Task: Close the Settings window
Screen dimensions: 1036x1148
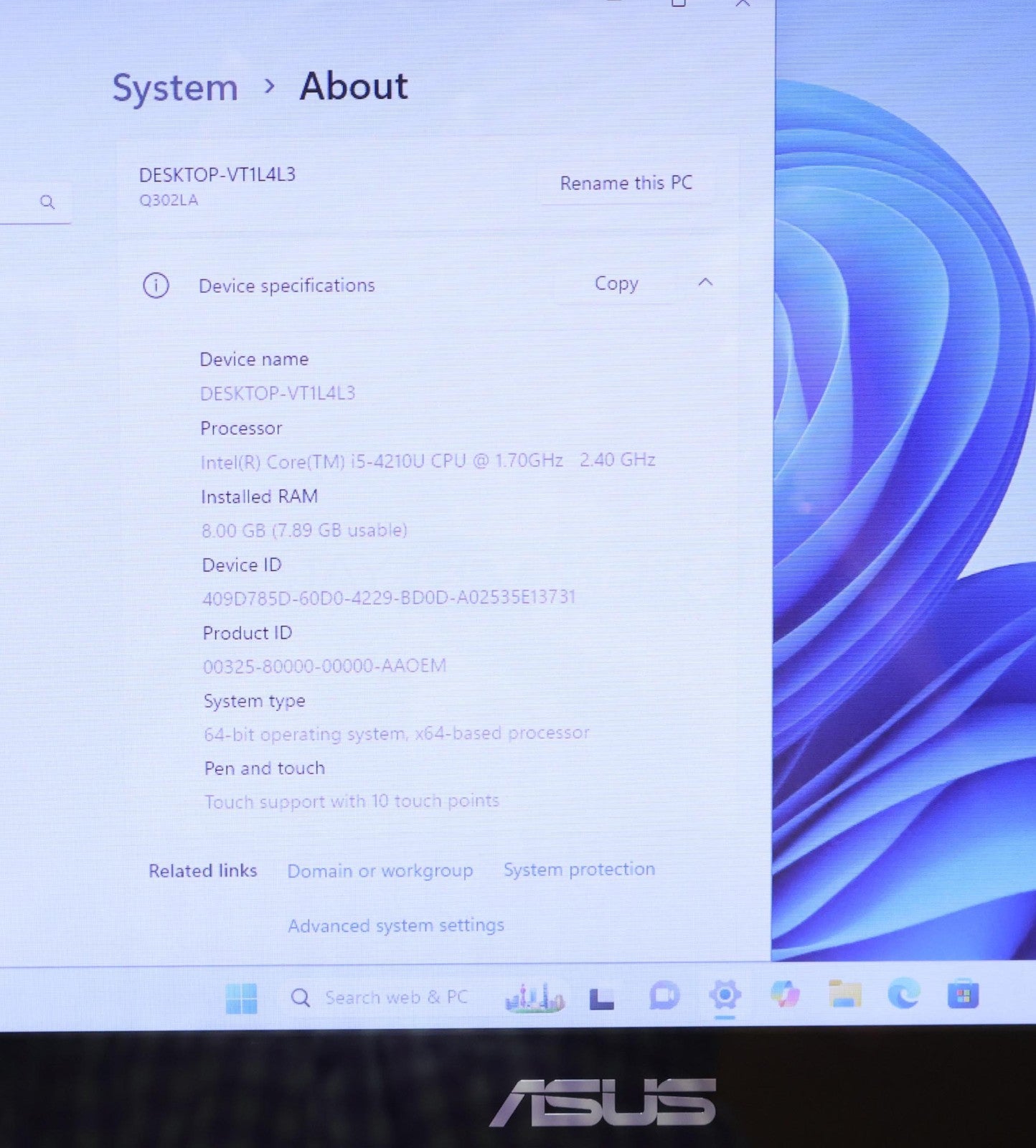Action: tap(743, 4)
